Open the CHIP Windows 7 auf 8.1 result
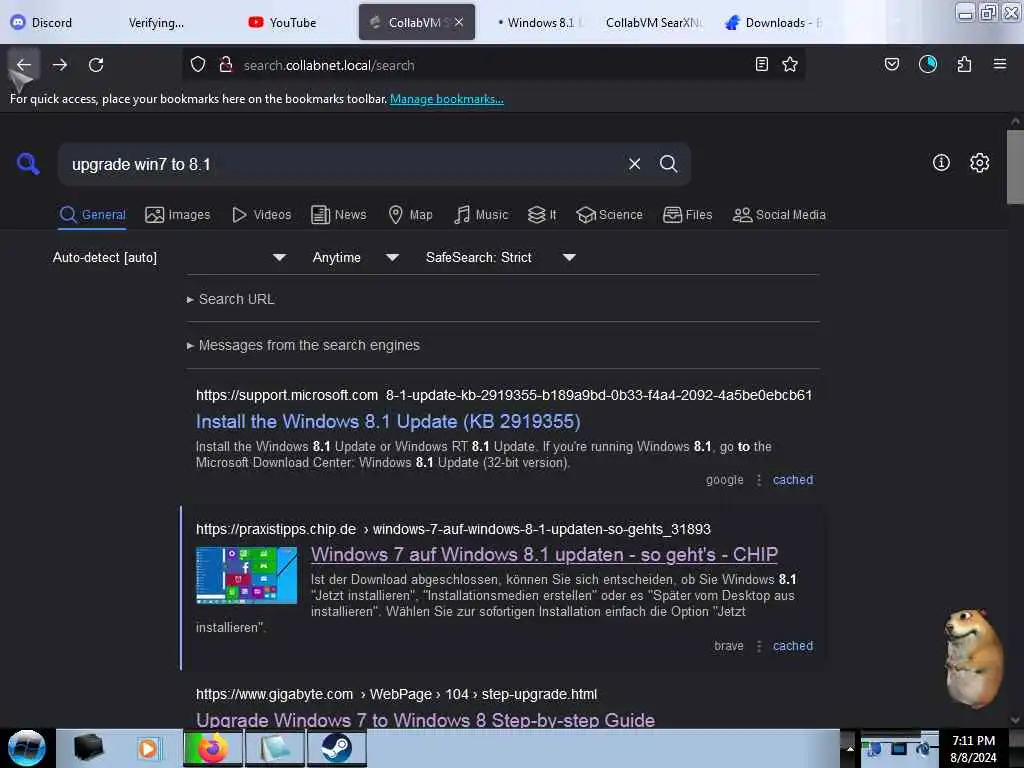This screenshot has width=1024, height=768. (x=544, y=554)
